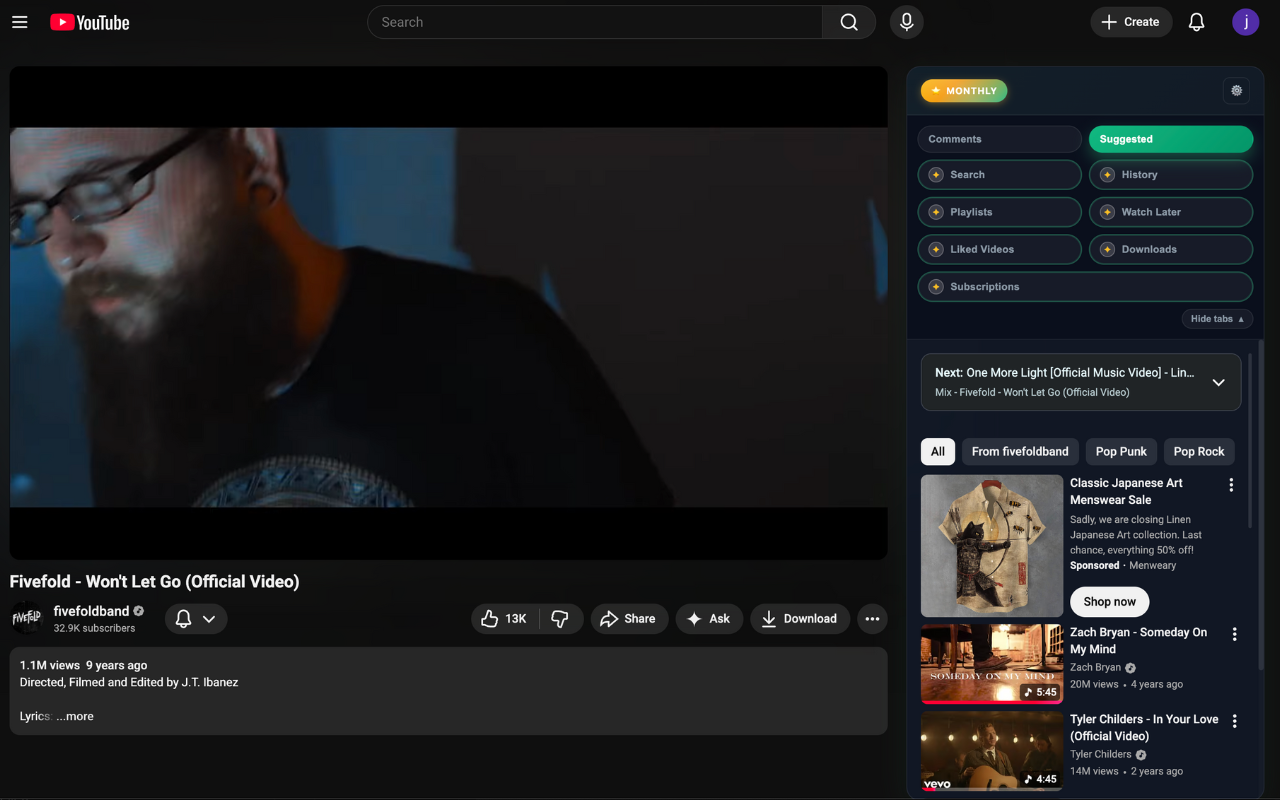
Task: Click the search magnifier button
Action: (x=849, y=22)
